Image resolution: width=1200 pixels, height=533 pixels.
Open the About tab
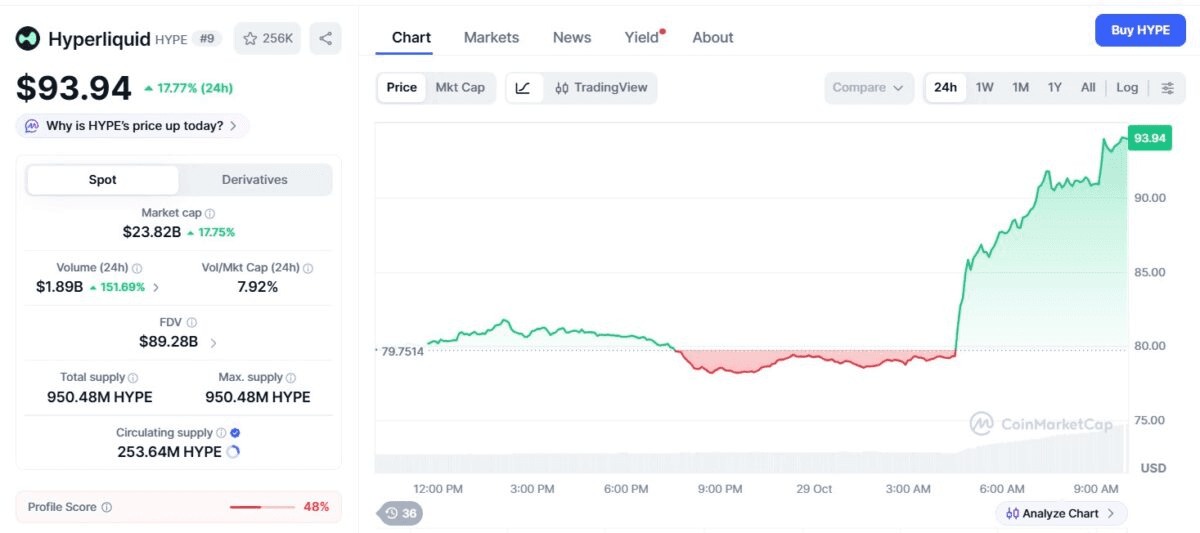[713, 38]
